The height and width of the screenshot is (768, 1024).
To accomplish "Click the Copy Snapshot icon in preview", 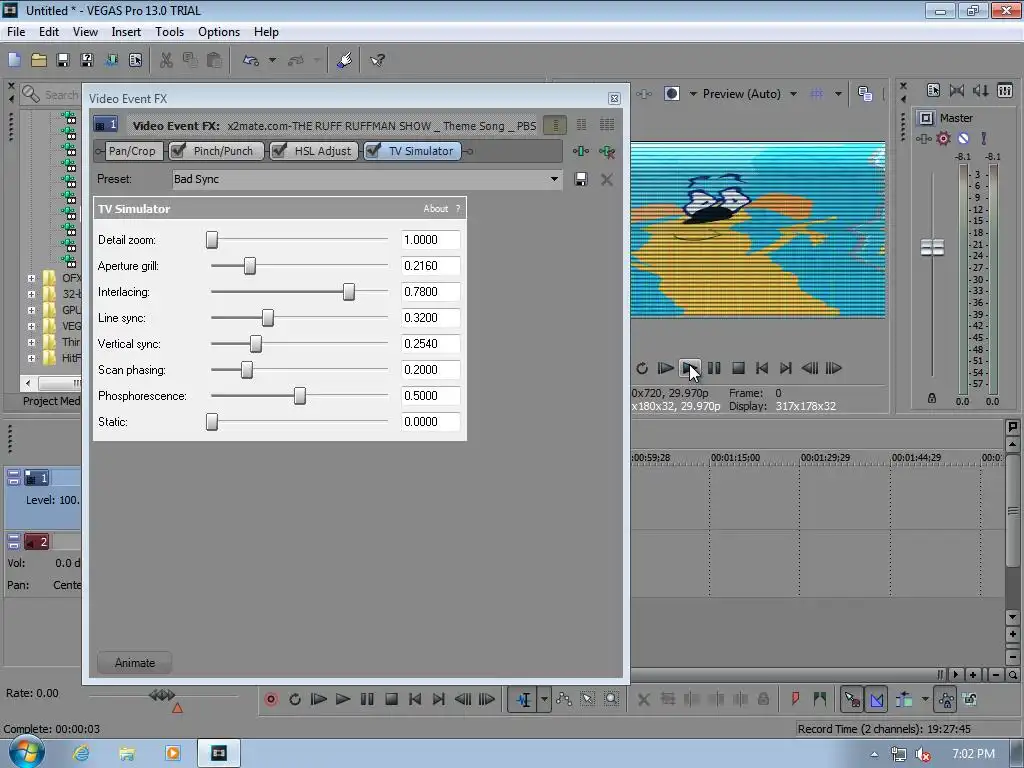I will click(865, 93).
